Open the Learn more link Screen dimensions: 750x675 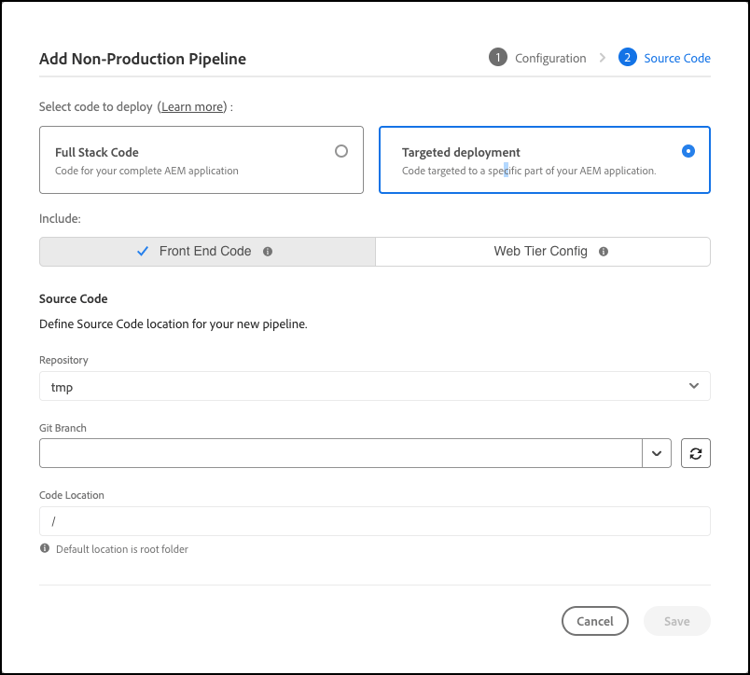[x=193, y=107]
